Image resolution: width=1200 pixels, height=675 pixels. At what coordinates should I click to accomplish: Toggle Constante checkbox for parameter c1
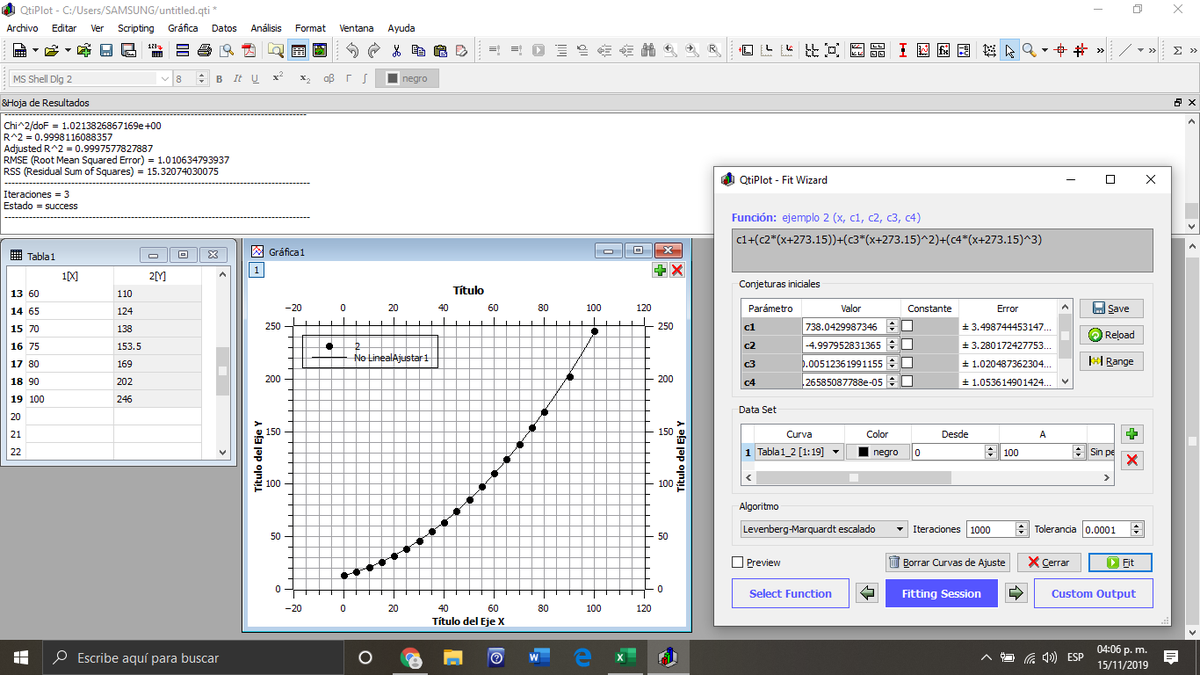tap(907, 326)
